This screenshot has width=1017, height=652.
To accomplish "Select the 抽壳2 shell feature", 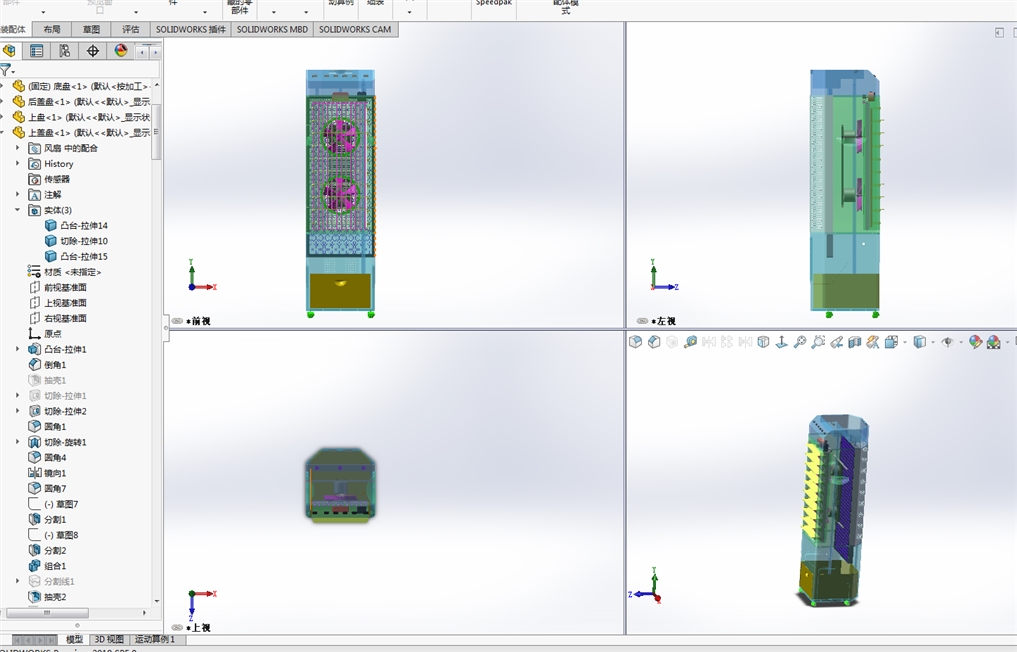I will (47, 597).
